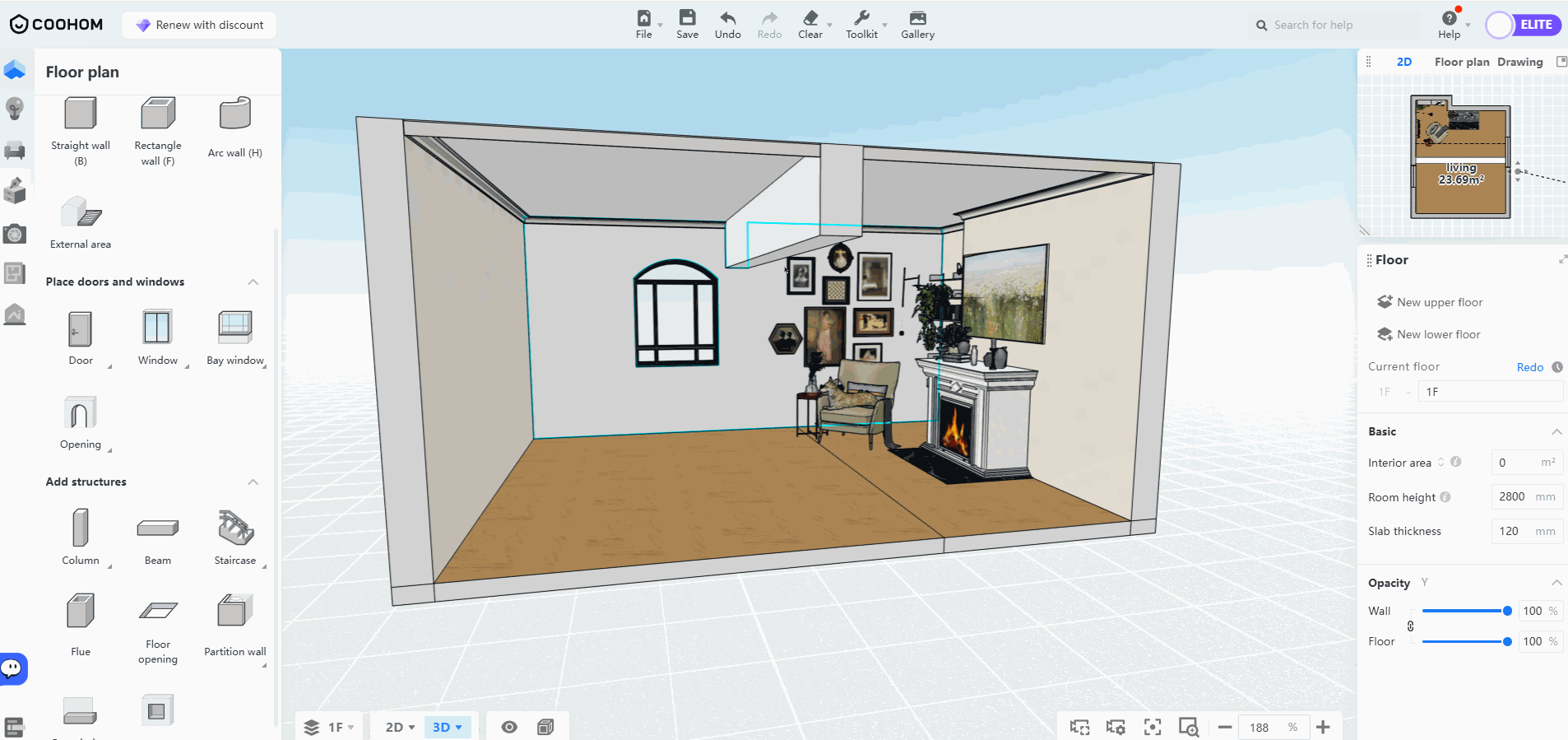Screen dimensions: 1568x740
Task: Switch to 3D view mode
Action: point(447,727)
